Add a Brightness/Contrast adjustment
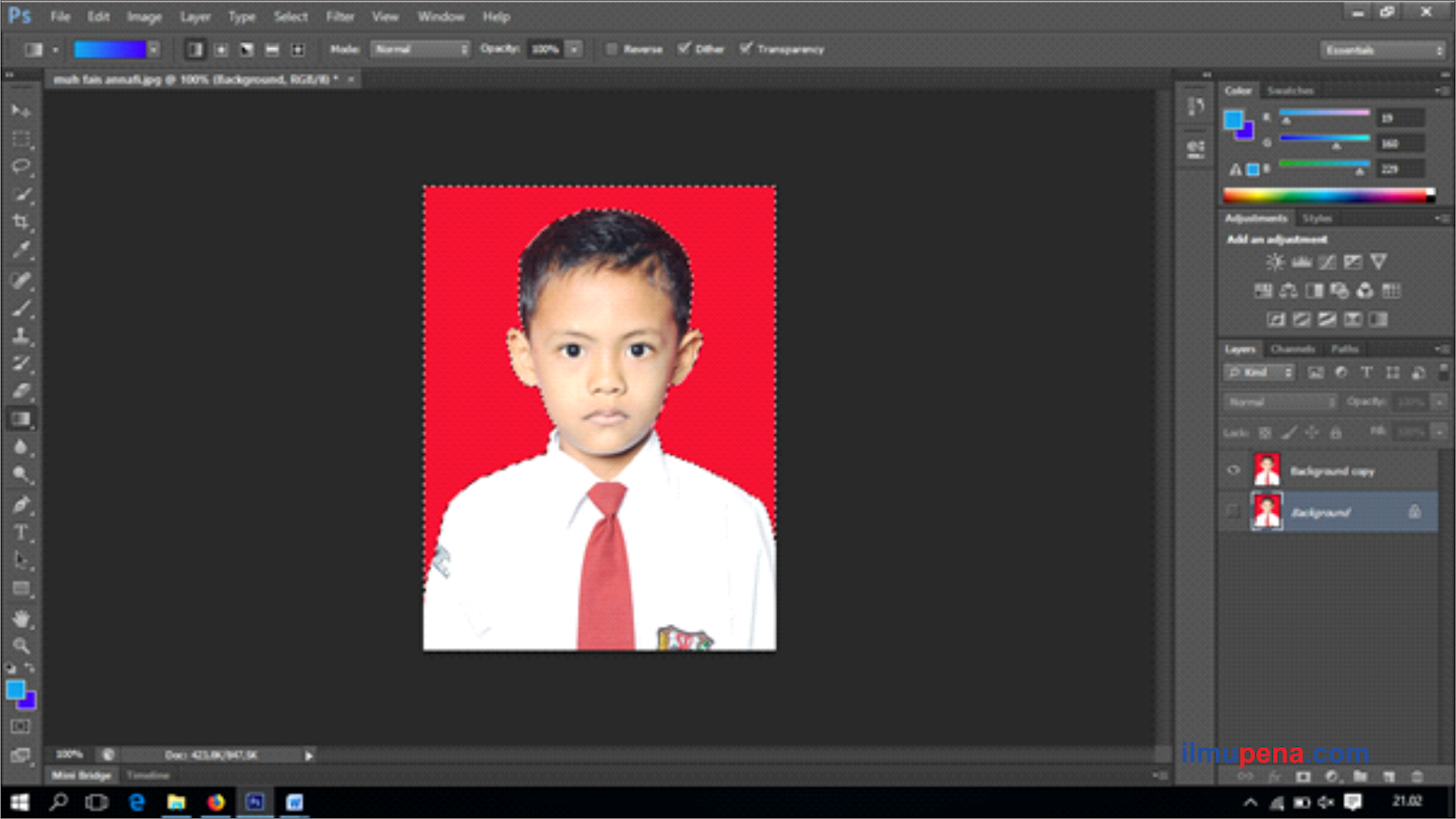This screenshot has width=1456, height=819. pyautogui.click(x=1276, y=262)
